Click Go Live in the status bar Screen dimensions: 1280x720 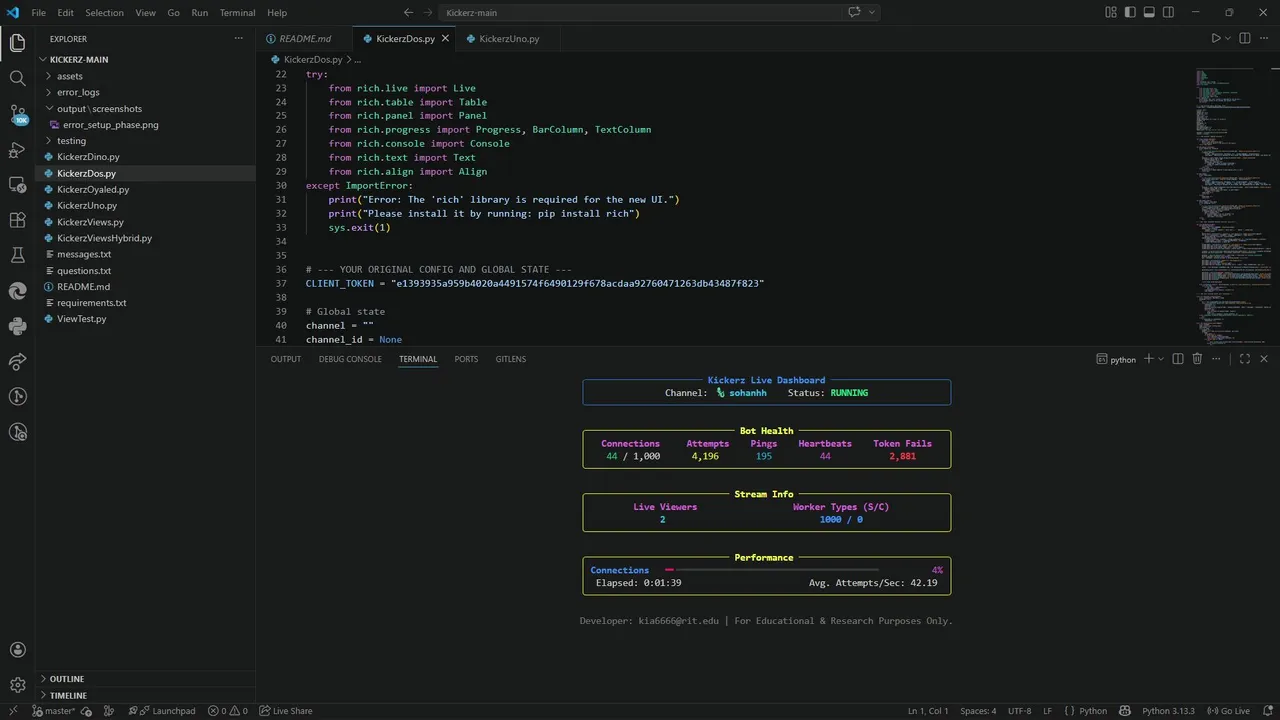[1228, 711]
